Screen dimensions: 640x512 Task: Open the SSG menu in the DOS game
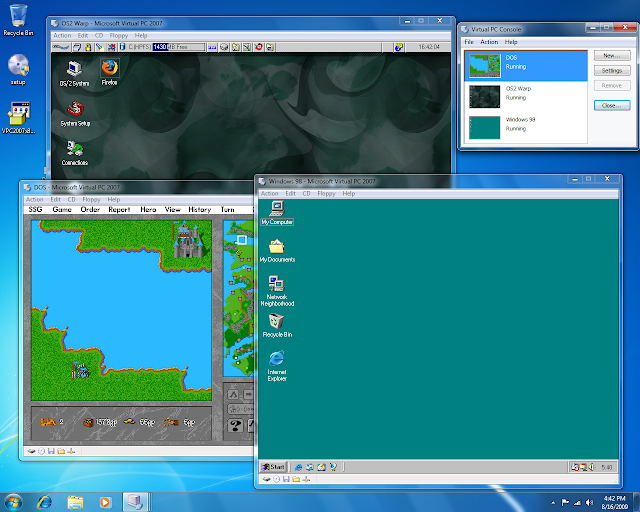[x=36, y=209]
